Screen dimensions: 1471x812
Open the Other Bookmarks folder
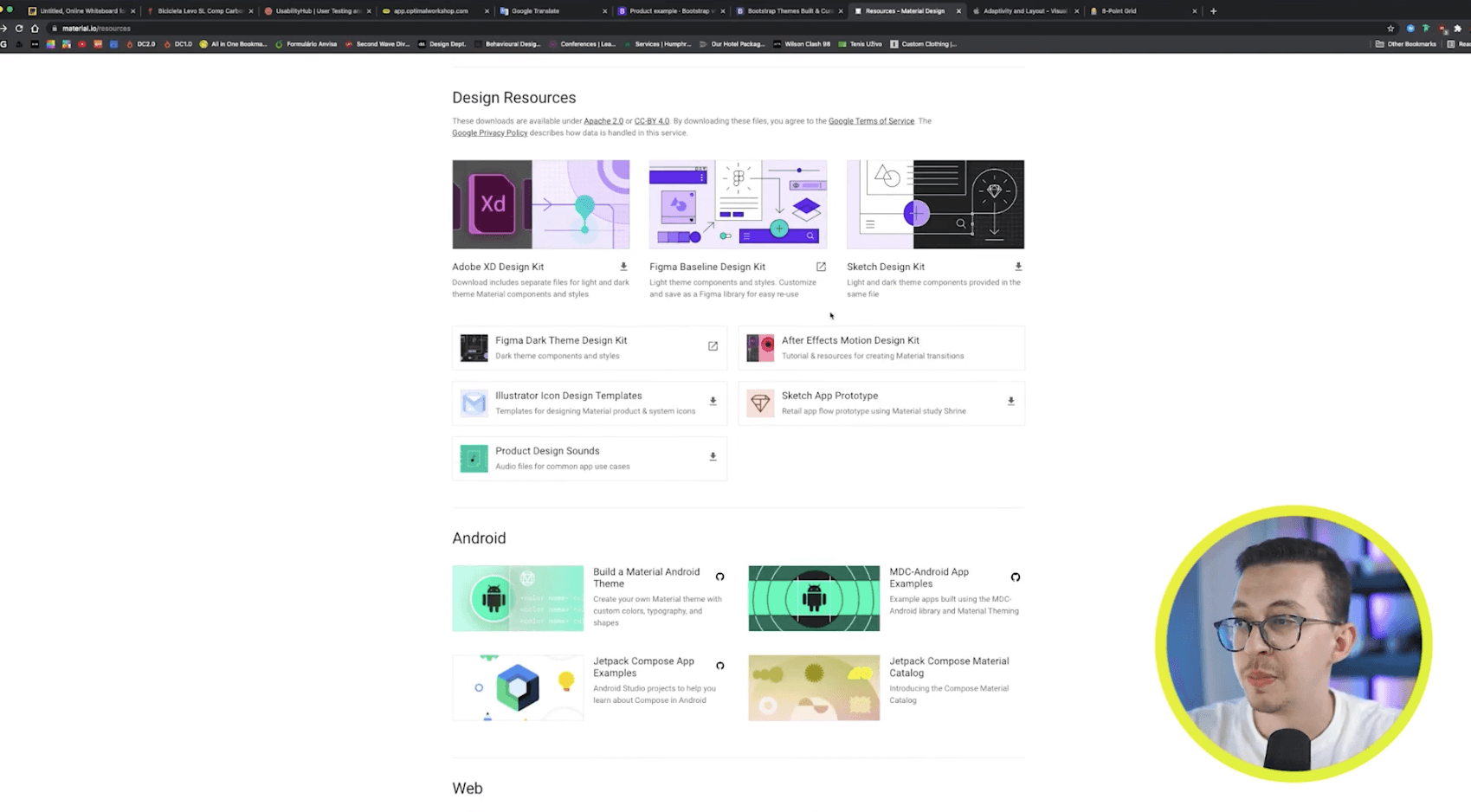tap(1405, 44)
